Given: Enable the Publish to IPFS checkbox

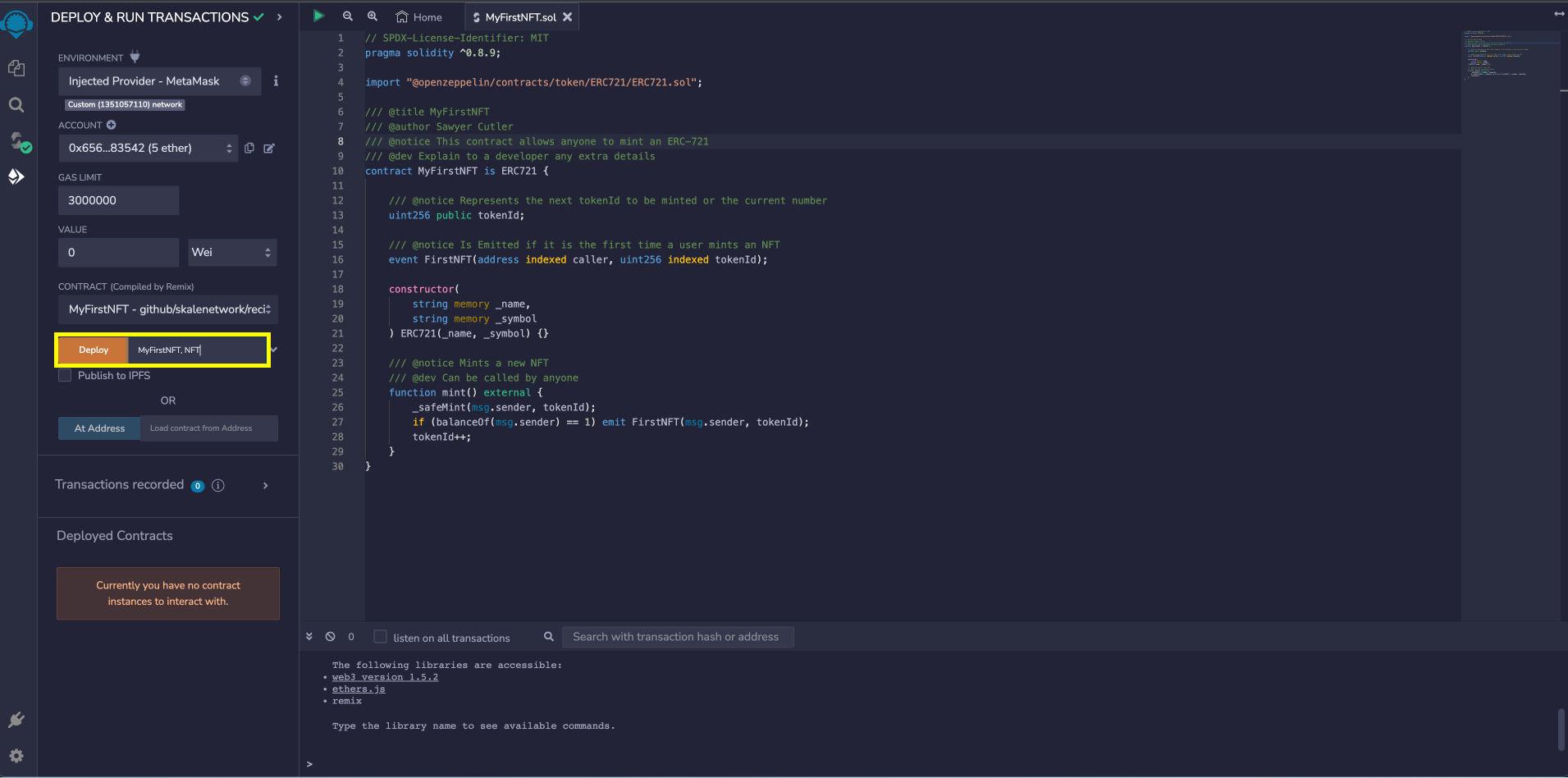Looking at the screenshot, I should click(65, 375).
